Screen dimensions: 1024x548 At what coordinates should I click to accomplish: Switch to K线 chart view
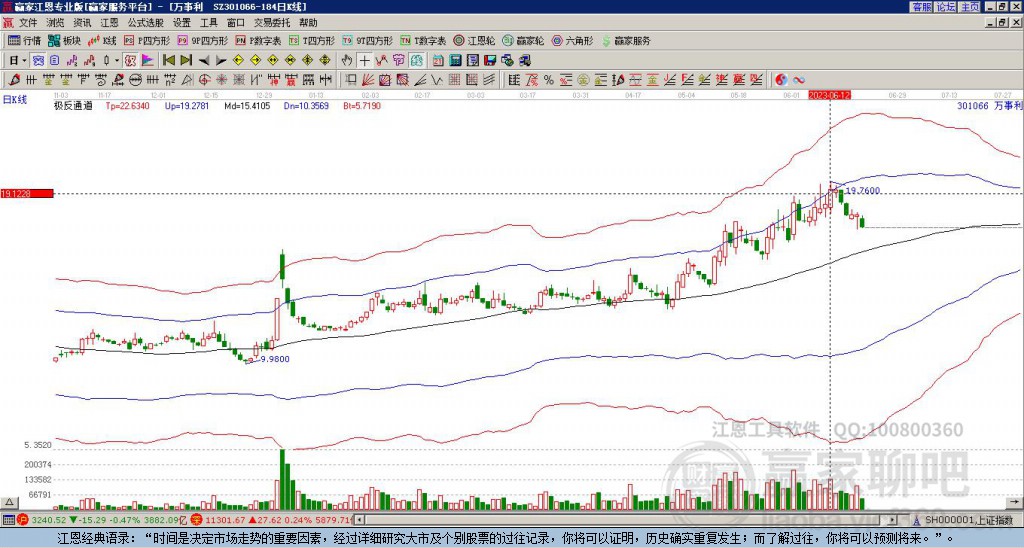pyautogui.click(x=102, y=40)
